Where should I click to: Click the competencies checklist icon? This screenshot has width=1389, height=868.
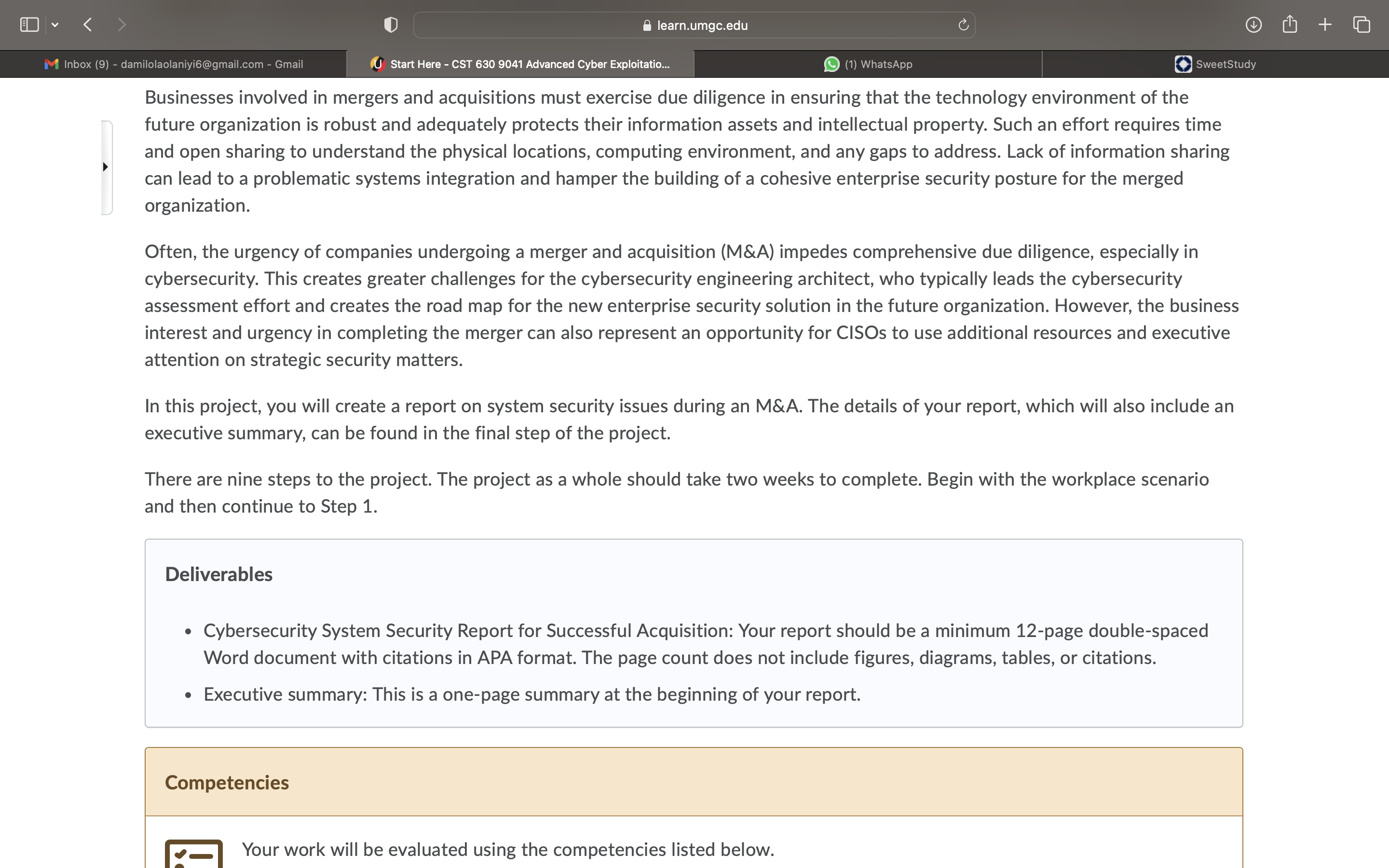pos(193,854)
